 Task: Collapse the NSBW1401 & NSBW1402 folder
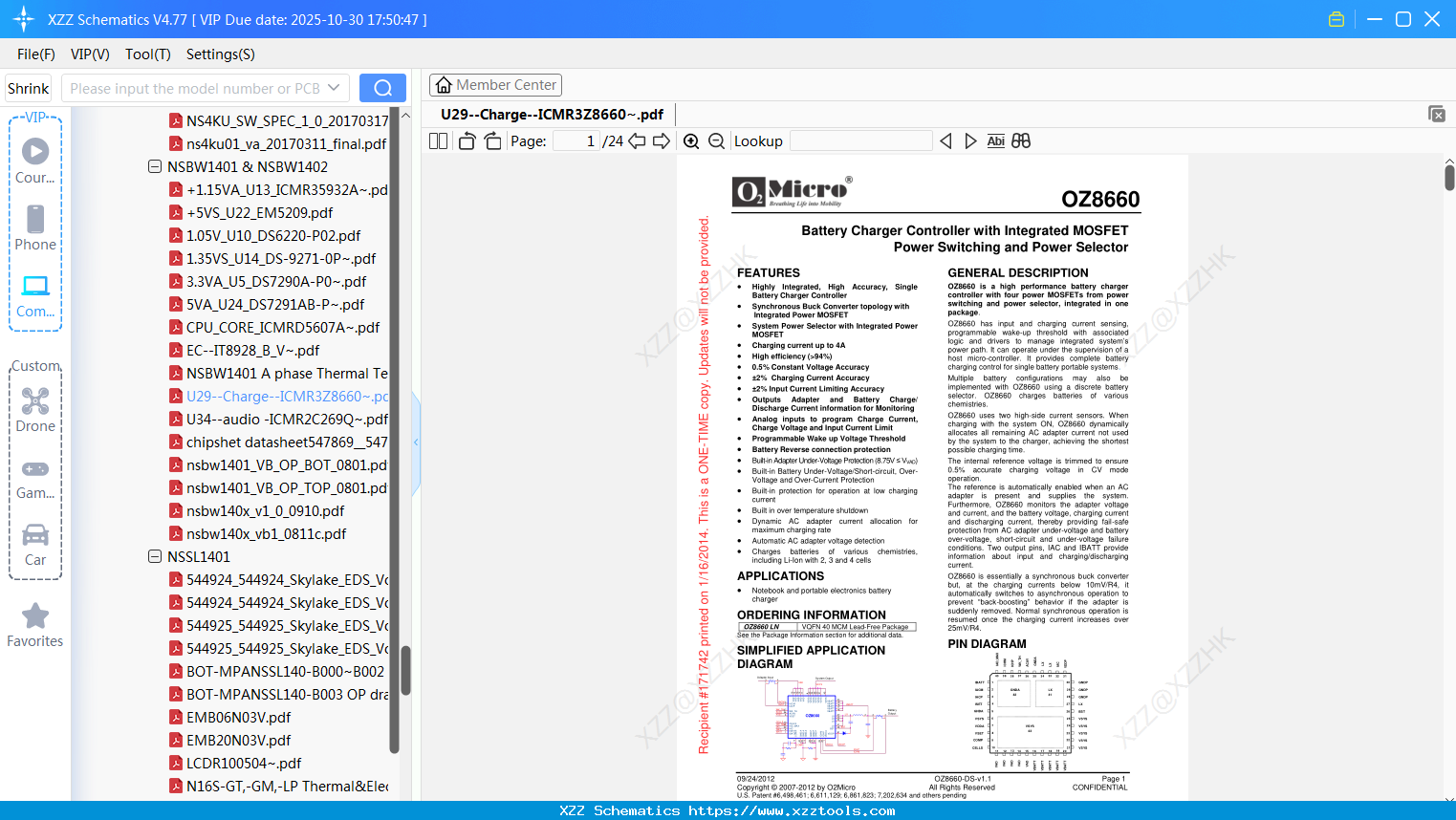pyautogui.click(x=155, y=166)
